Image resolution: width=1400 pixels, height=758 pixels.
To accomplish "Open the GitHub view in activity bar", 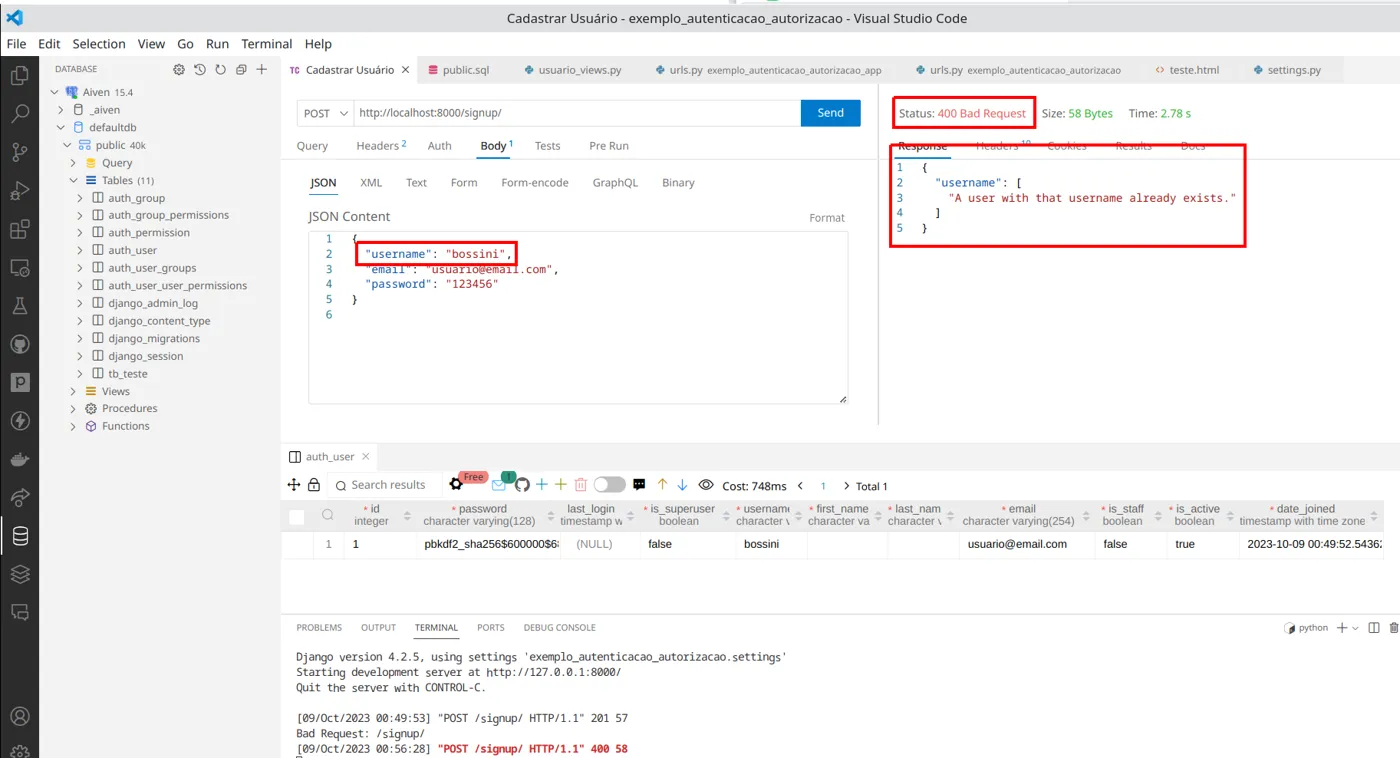I will point(19,344).
